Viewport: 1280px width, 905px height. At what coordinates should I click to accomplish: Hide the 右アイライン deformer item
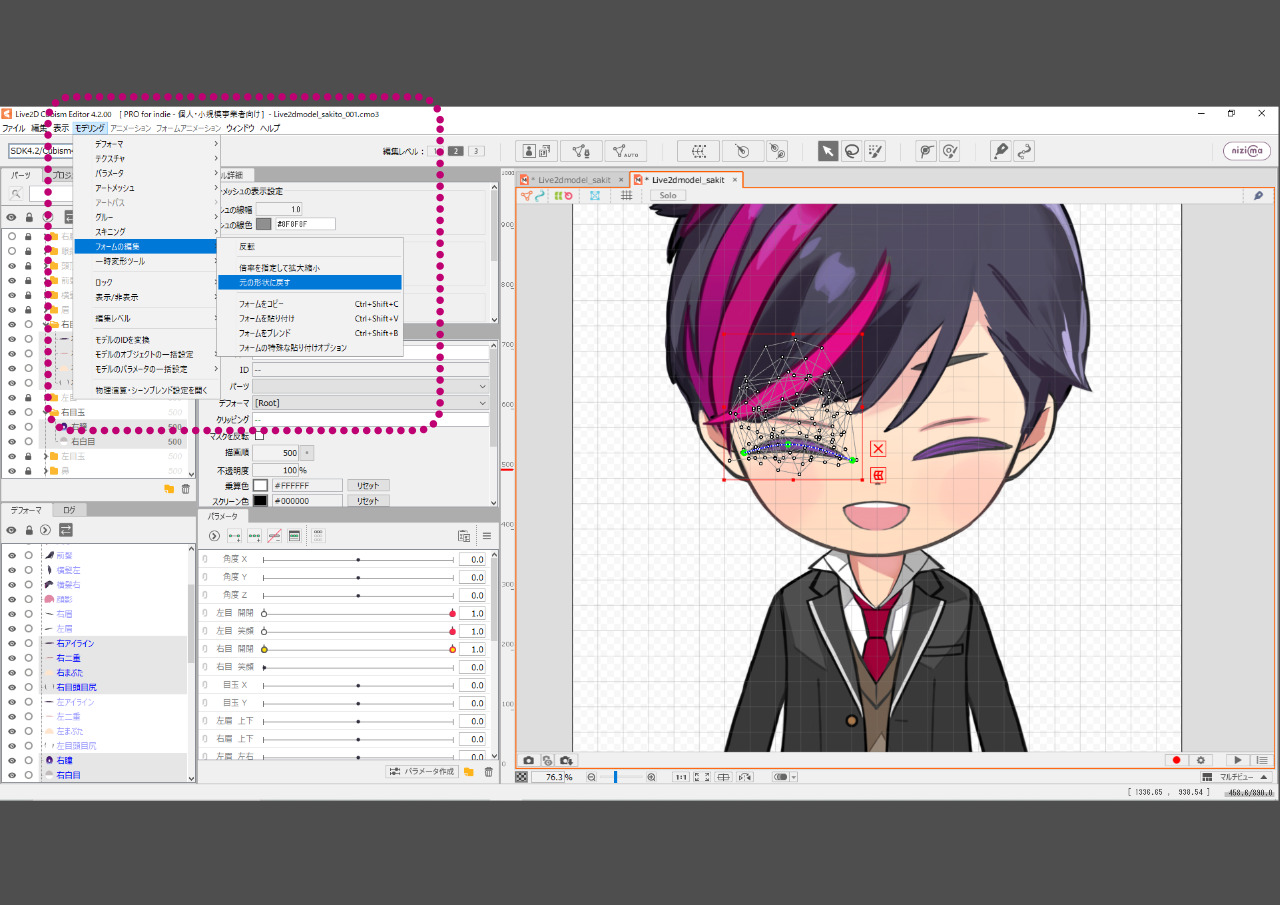pos(12,643)
